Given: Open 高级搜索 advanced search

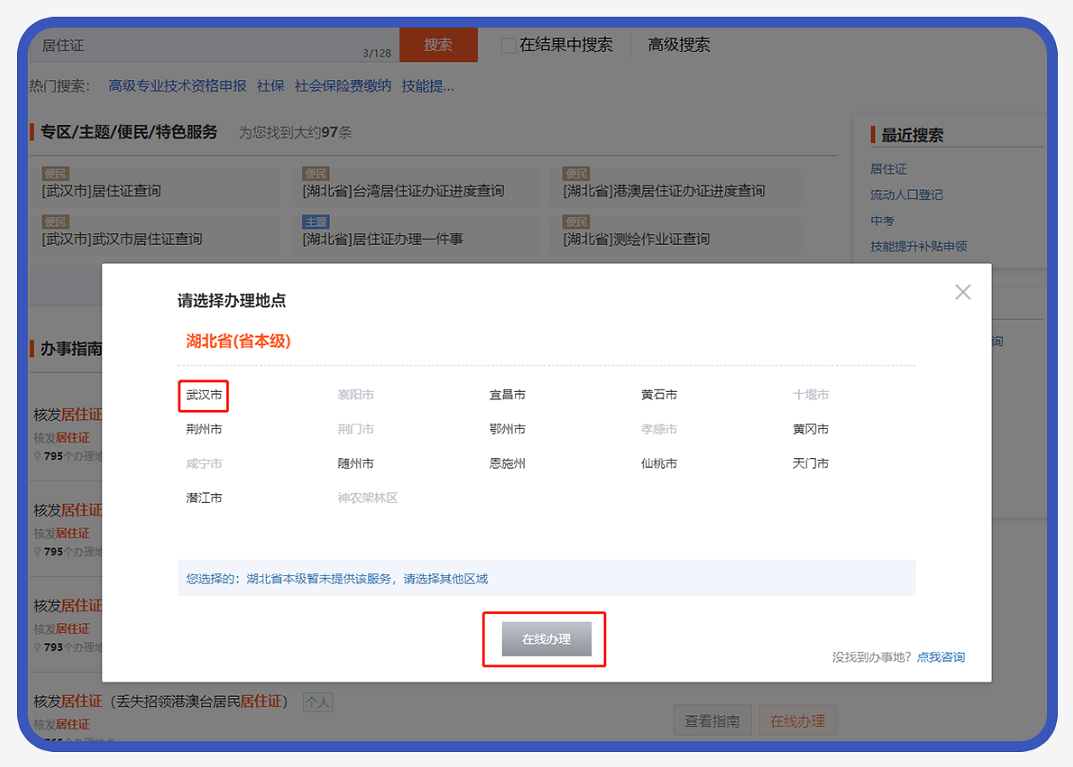Looking at the screenshot, I should pos(678,45).
